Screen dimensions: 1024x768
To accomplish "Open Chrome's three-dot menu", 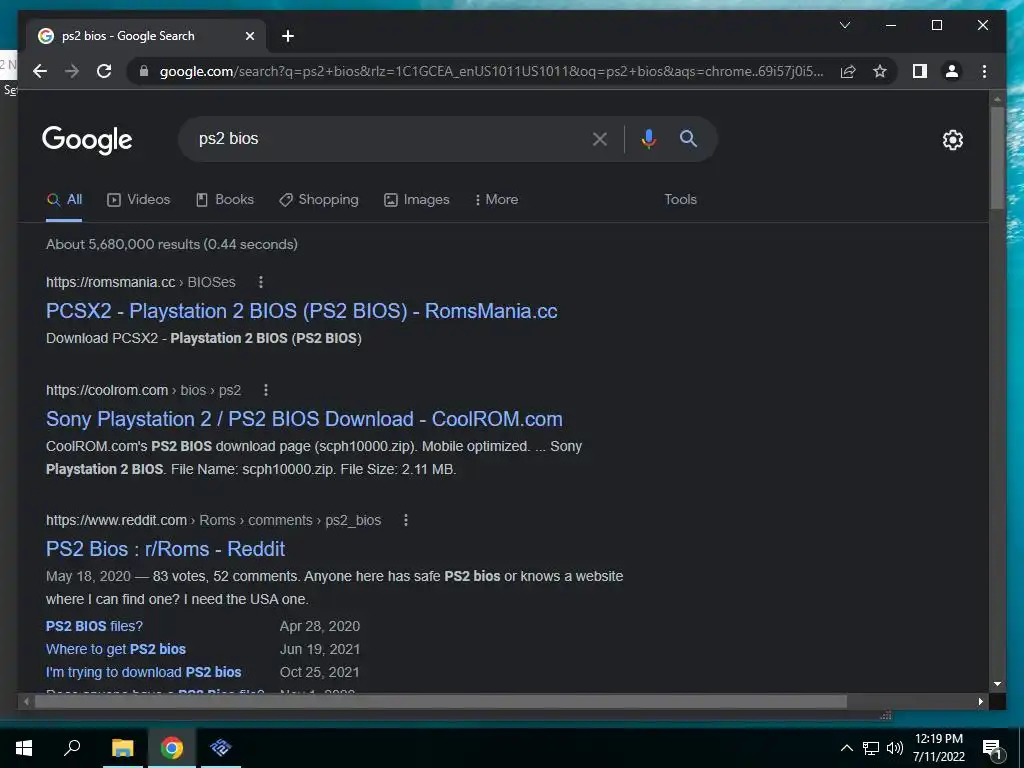I will [x=984, y=71].
